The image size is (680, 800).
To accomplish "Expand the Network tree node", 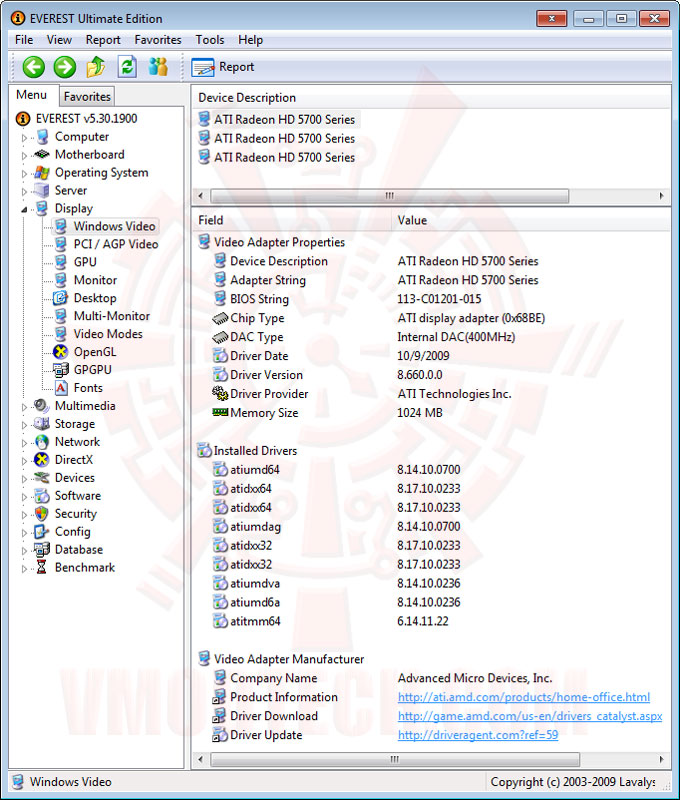I will [x=24, y=442].
